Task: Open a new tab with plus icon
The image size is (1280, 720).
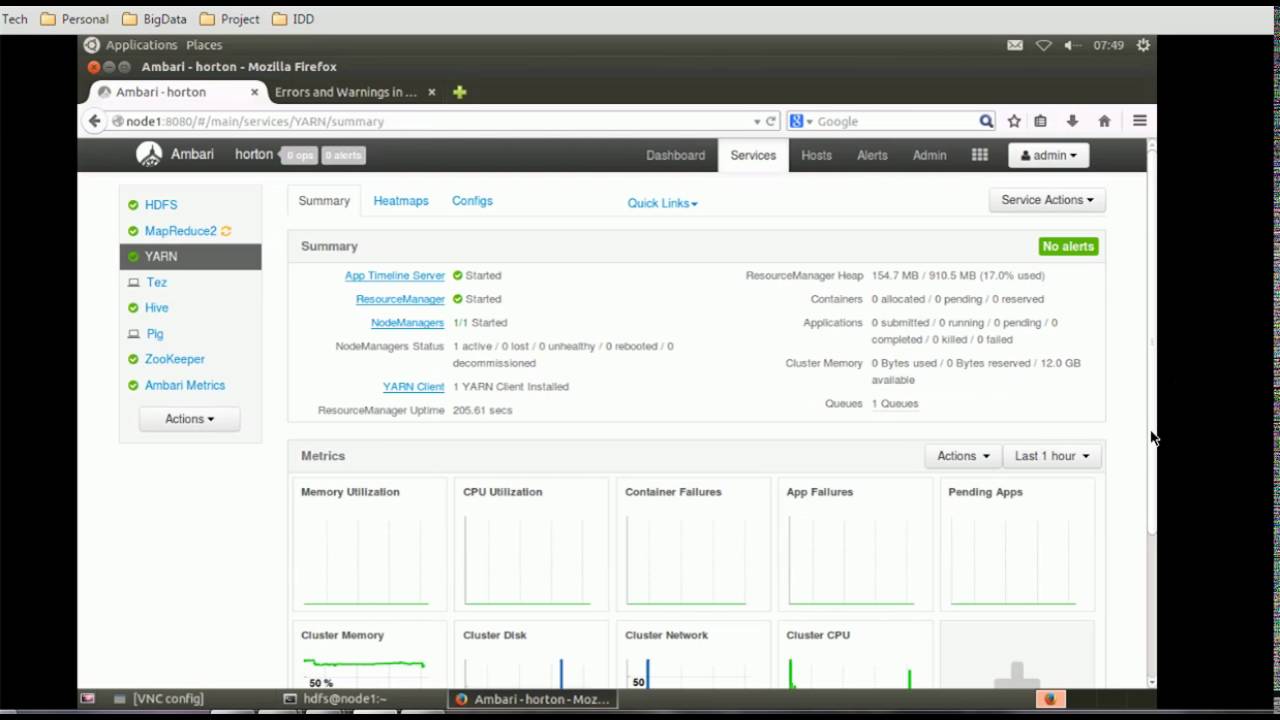Action: (459, 92)
